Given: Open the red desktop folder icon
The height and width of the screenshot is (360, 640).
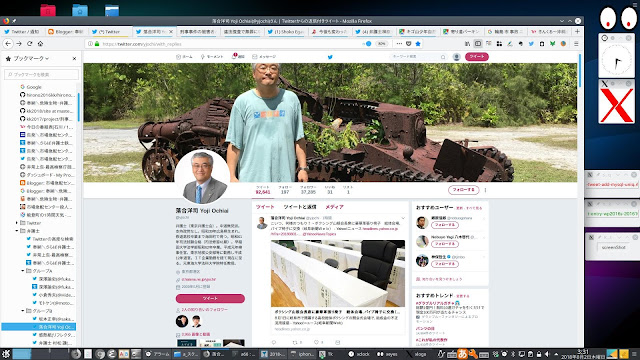Looking at the screenshot, I should (x=48, y=10).
